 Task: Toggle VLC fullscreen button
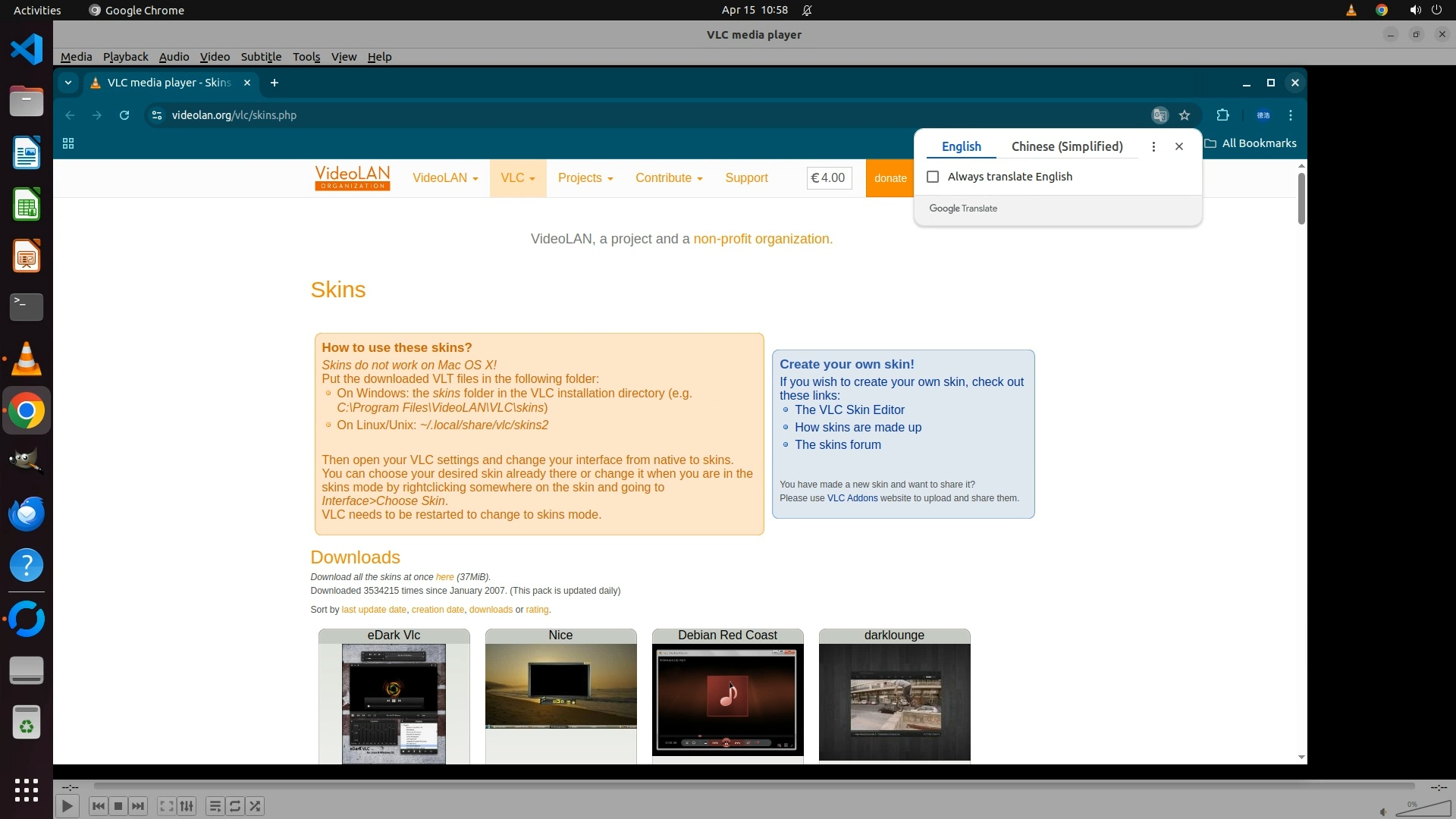(x=166, y=806)
